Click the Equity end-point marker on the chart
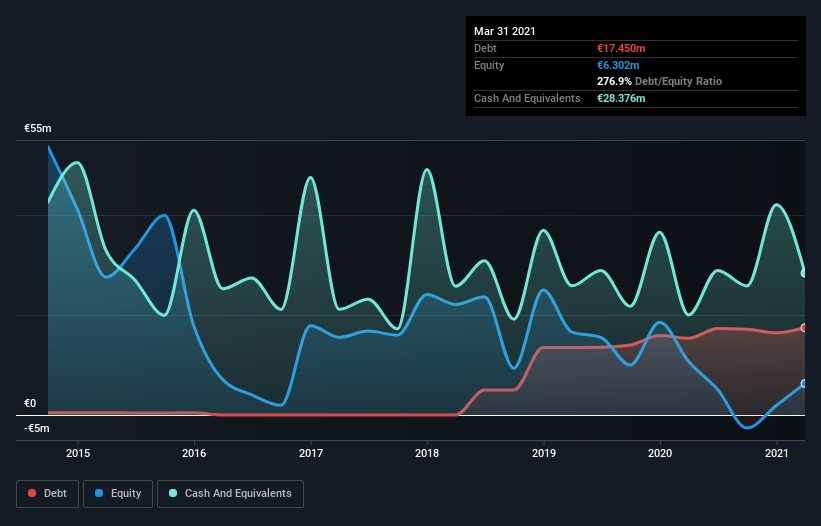 click(804, 384)
